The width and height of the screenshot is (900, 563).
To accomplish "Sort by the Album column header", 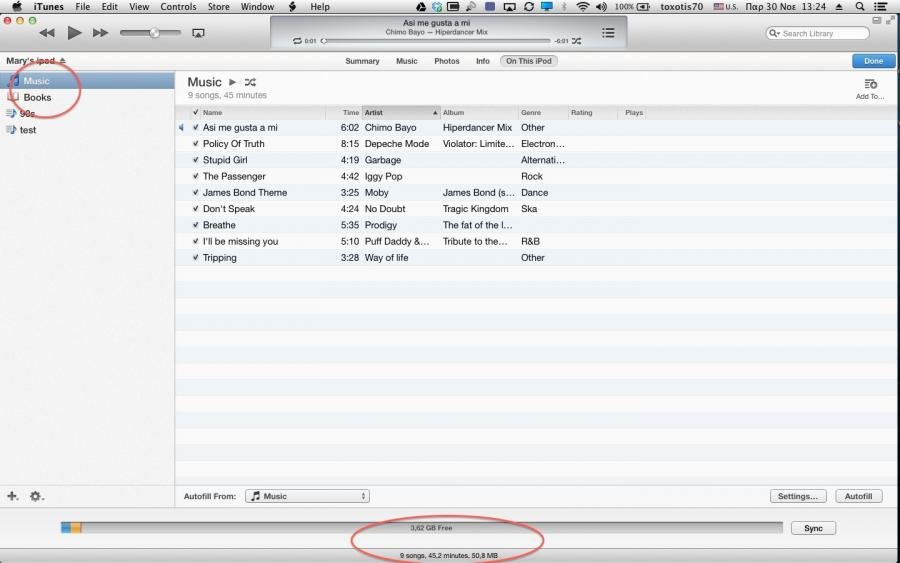I will [x=479, y=112].
